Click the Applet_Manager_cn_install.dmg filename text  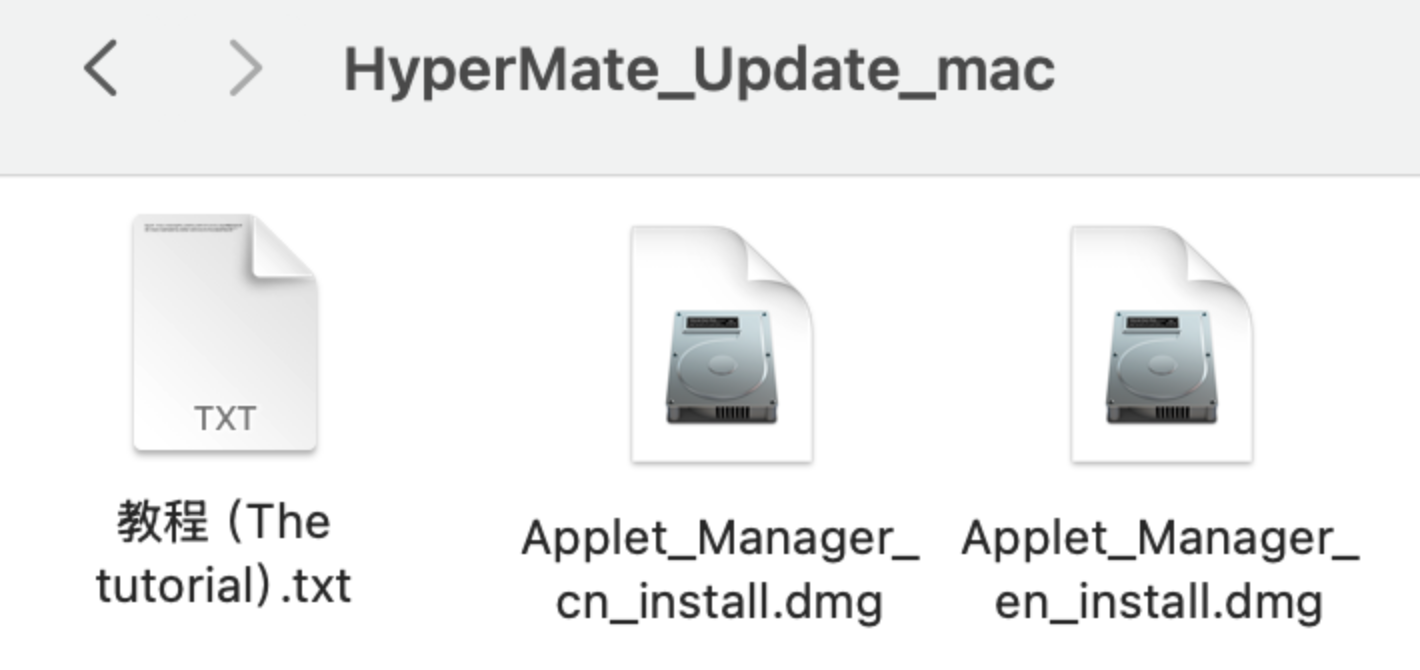coord(720,570)
